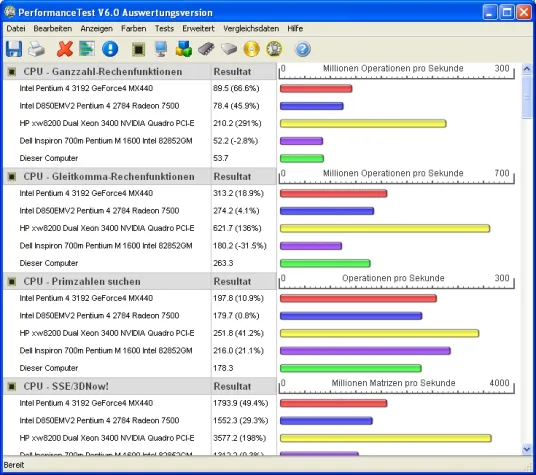The width and height of the screenshot is (536, 475).
Task: Click result value 313.2 (18.9%)
Action: (x=238, y=193)
